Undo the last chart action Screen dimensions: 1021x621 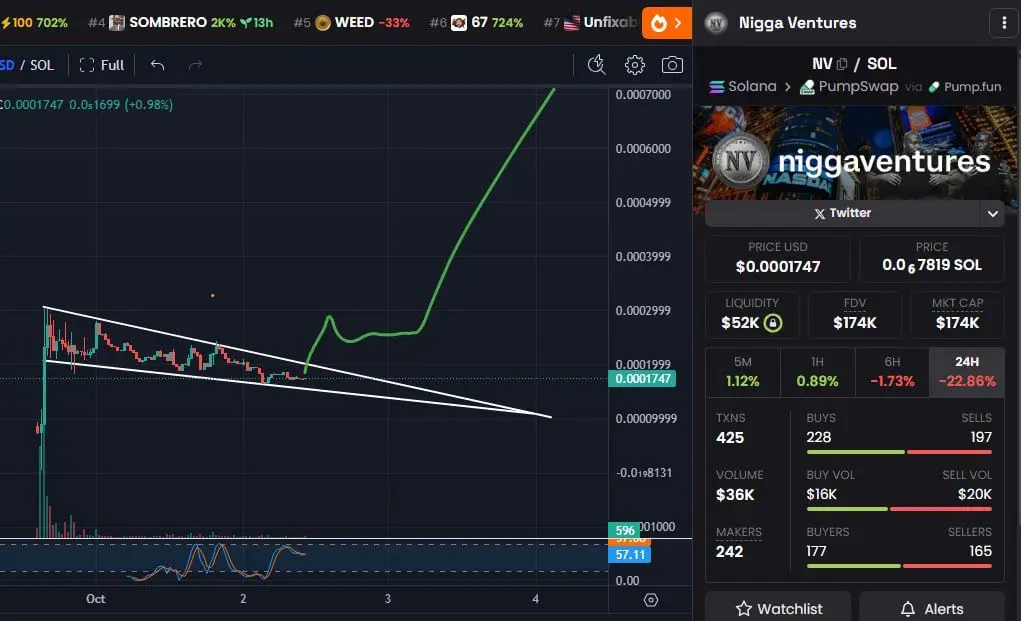[157, 65]
